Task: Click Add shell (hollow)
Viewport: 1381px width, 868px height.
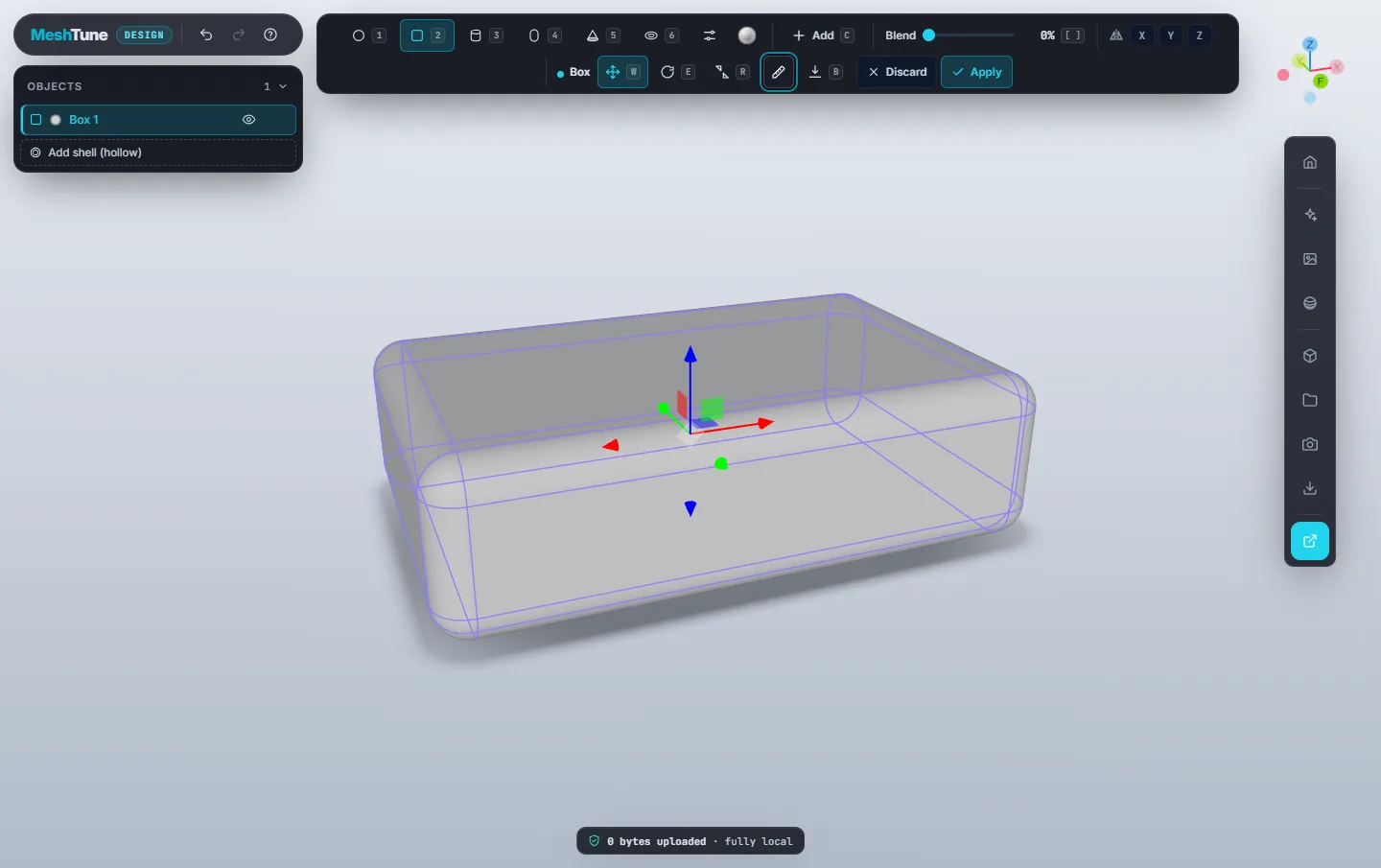Action: pyautogui.click(x=158, y=152)
